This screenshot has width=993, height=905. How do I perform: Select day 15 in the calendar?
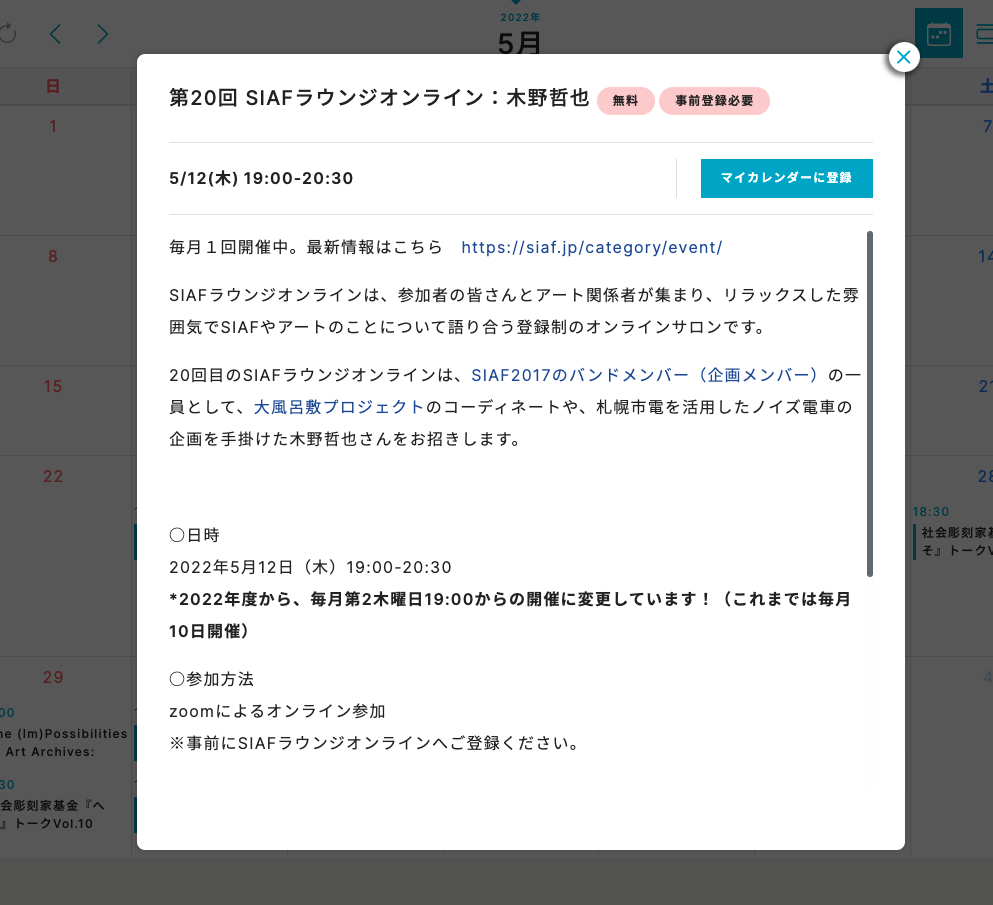53,386
